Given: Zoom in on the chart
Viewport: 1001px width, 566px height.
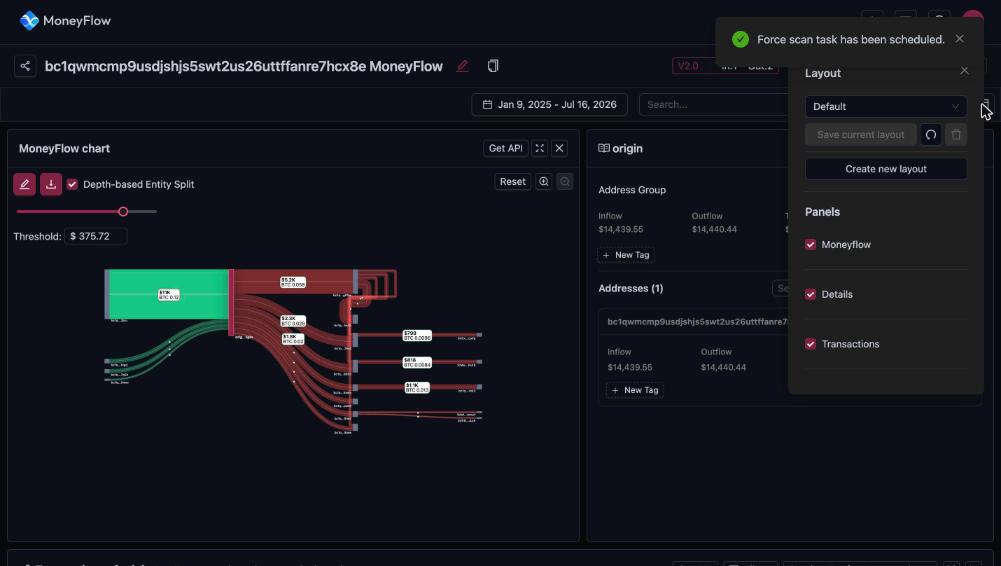Looking at the screenshot, I should [543, 182].
